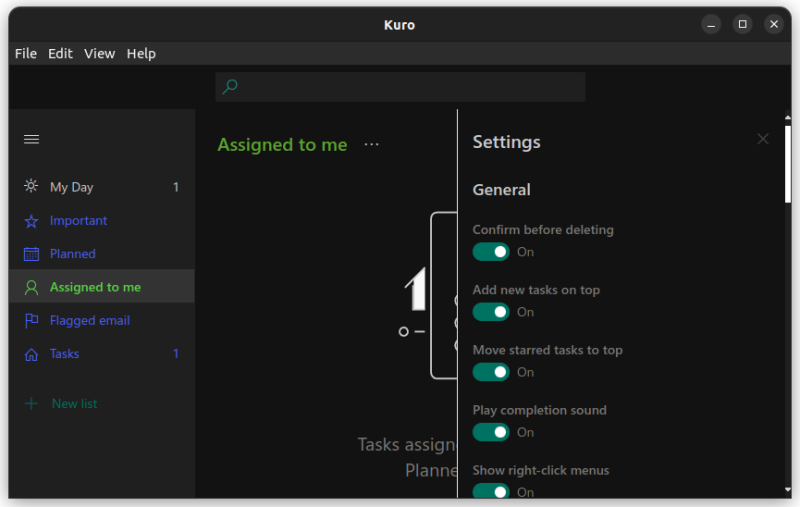
Task: Click the Planned calendar icon
Action: [x=31, y=254]
